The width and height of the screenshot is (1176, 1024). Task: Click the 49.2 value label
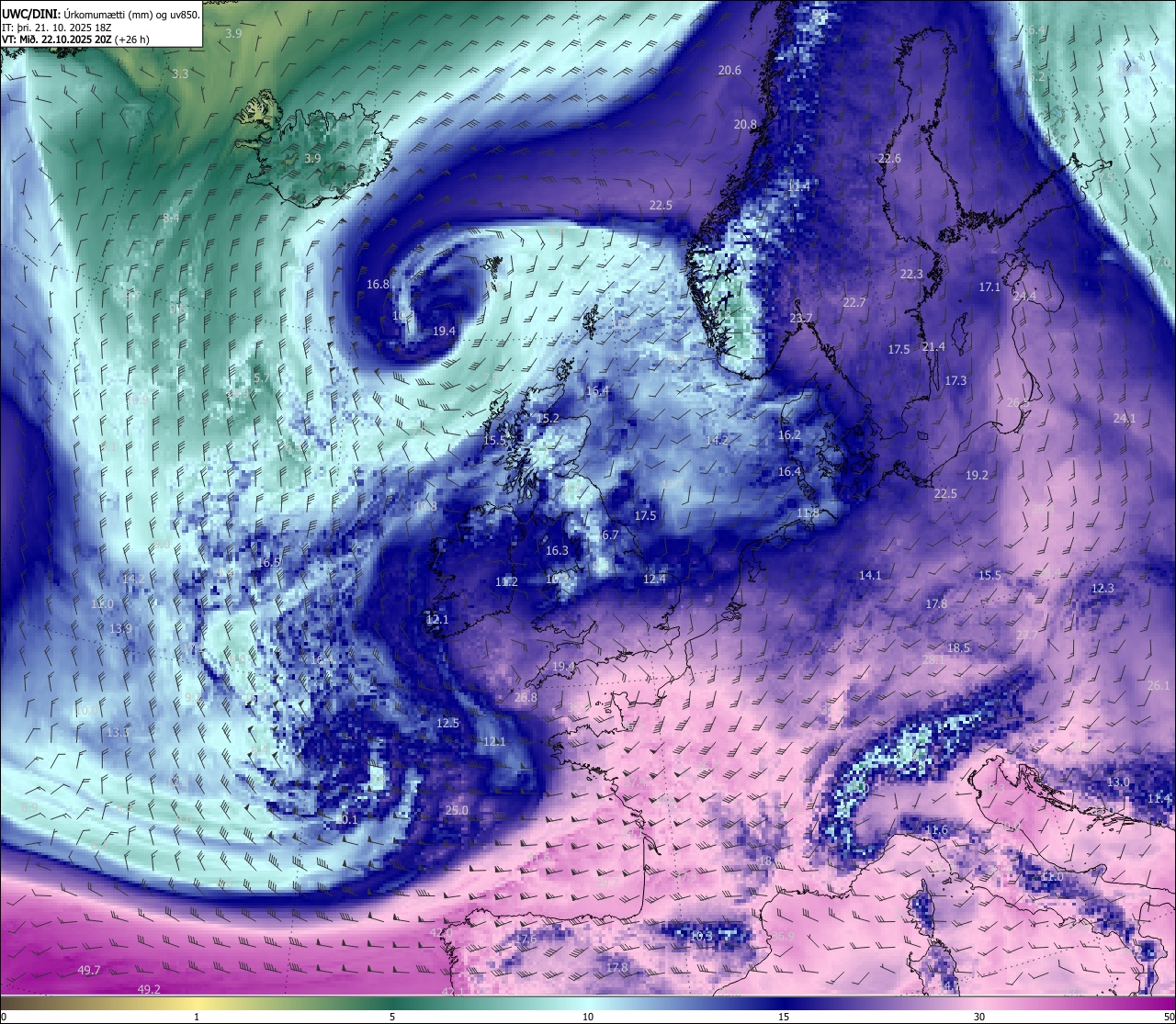tap(149, 989)
